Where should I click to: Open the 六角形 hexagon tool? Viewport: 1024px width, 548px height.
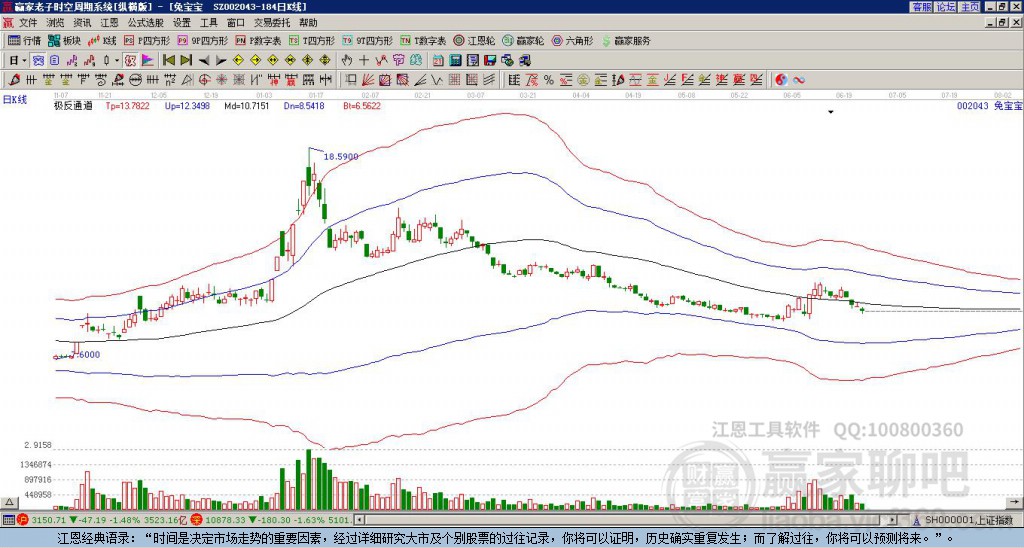pos(572,40)
